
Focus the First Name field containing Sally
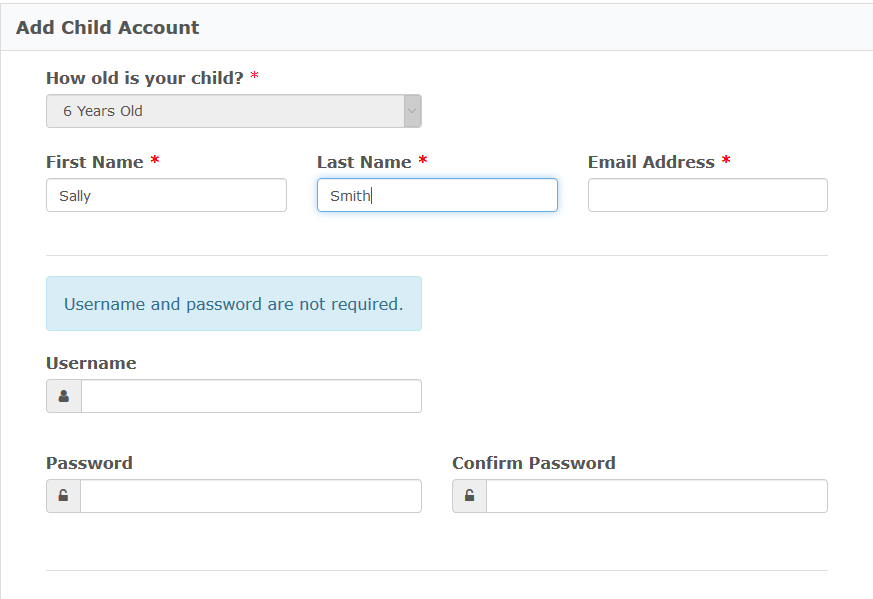pos(166,195)
